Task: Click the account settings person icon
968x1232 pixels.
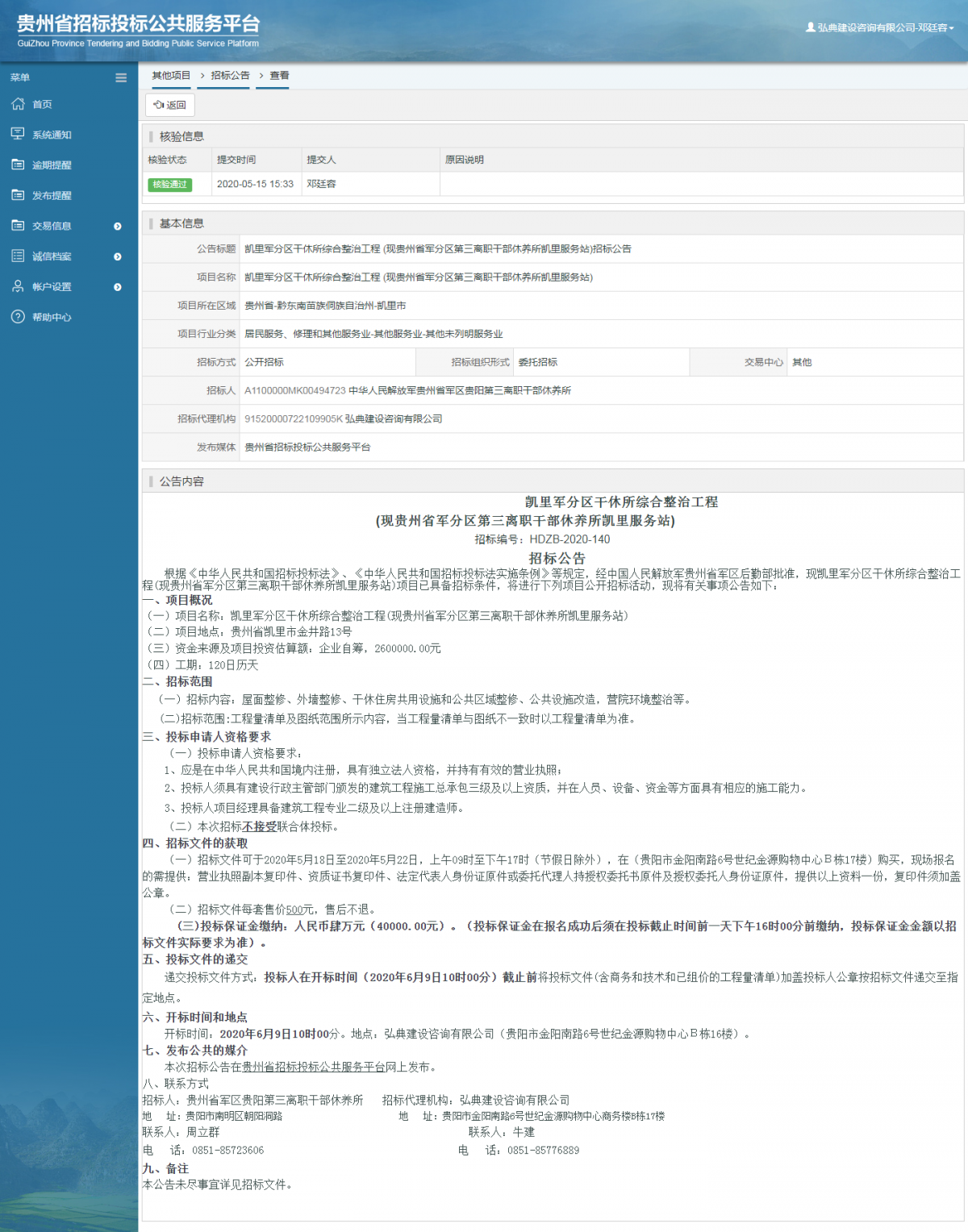Action: coord(18,286)
